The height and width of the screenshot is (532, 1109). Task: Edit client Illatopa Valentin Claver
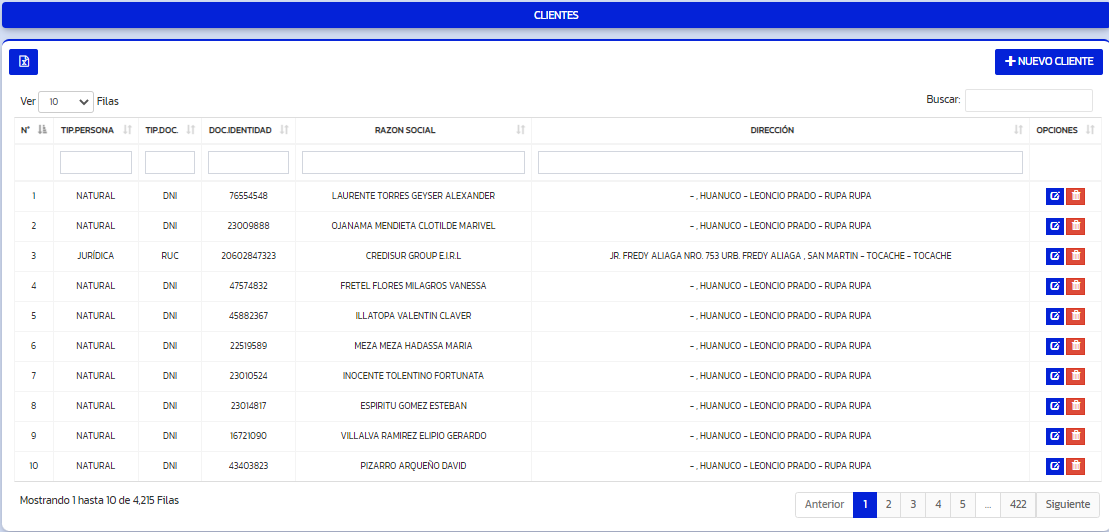tap(1054, 316)
